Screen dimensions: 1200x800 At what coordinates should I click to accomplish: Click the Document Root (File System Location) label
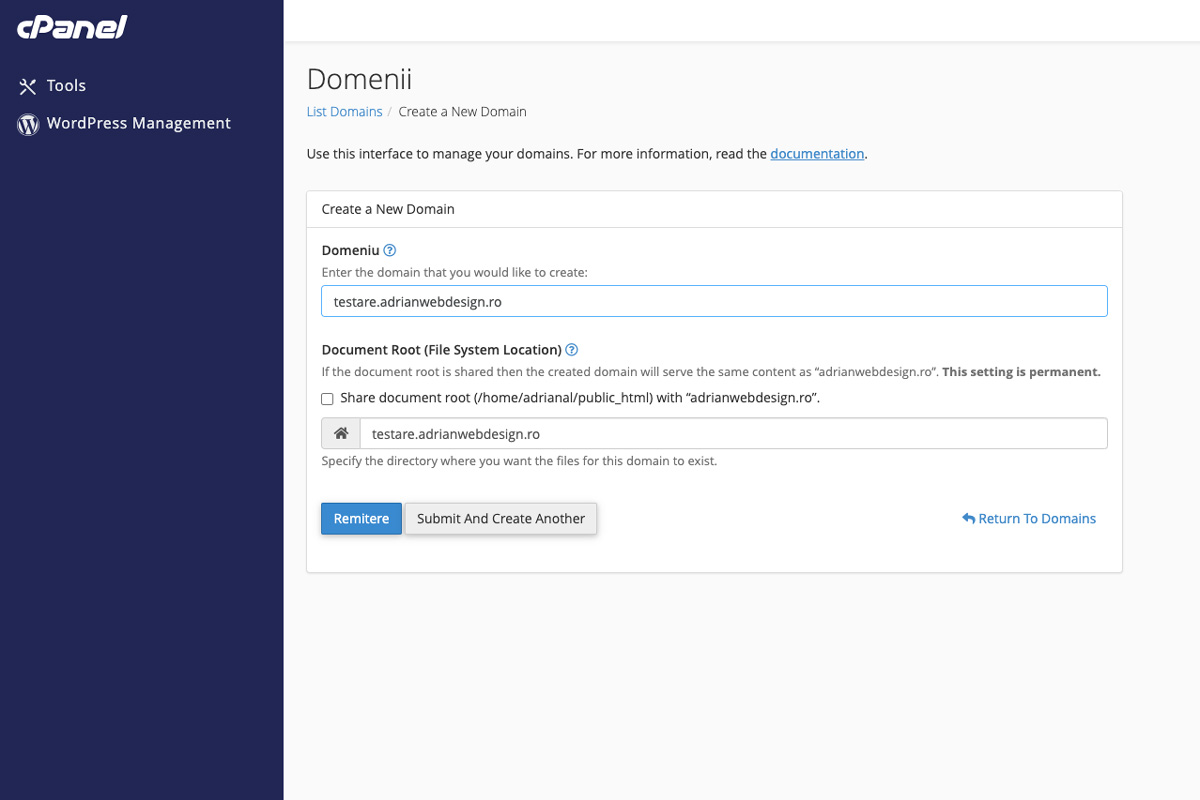tap(441, 350)
